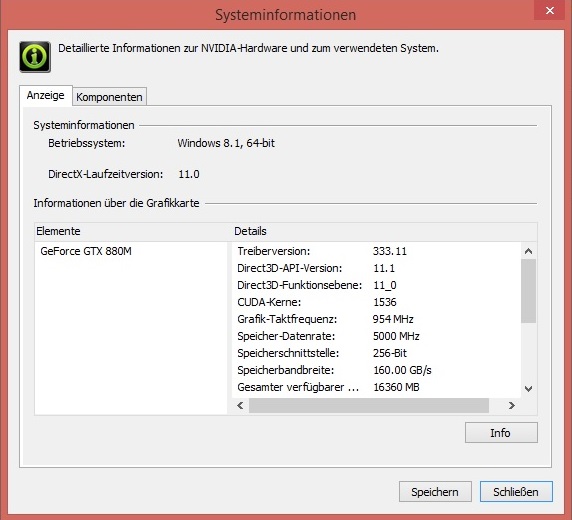The image size is (572, 520).
Task: Click the details list scroll-down arrow
Action: tap(528, 389)
